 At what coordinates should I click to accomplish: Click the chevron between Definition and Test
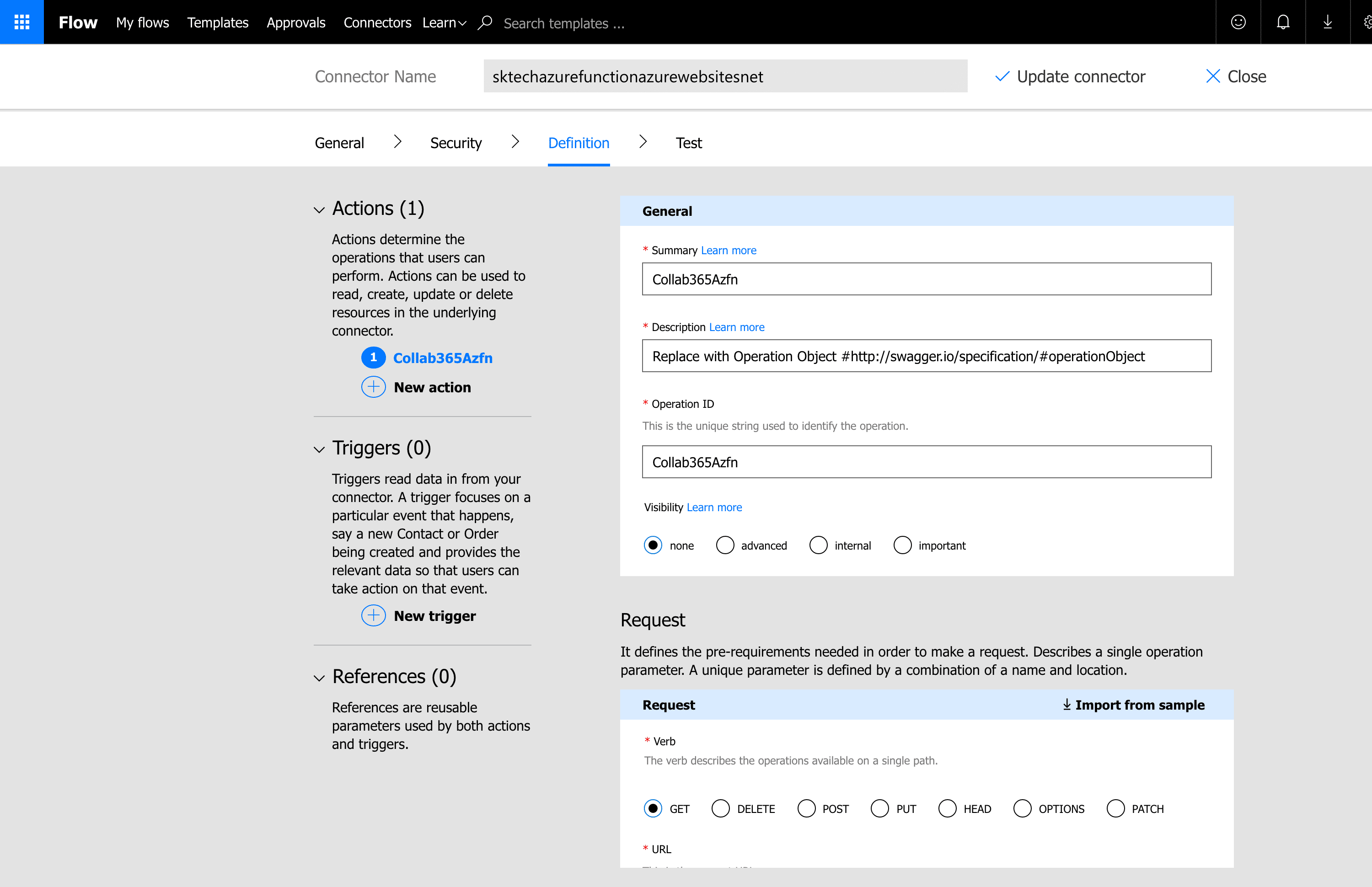[643, 142]
